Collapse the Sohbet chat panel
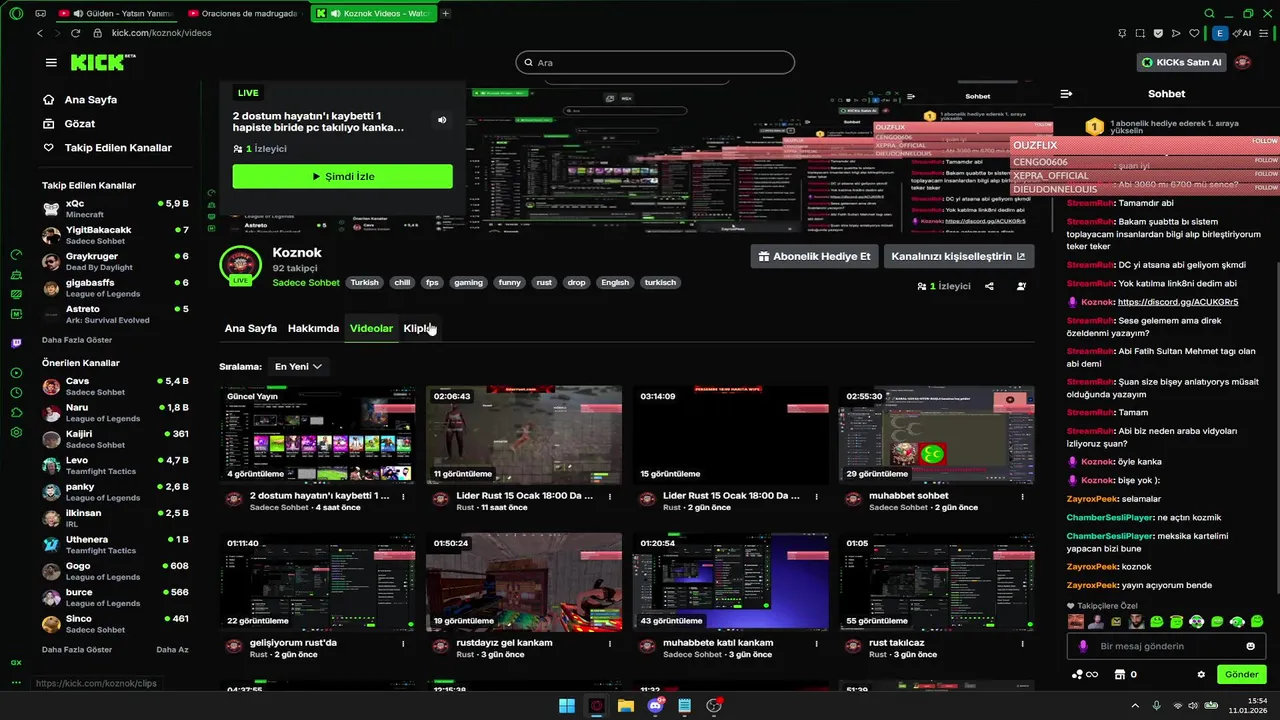Image resolution: width=1280 pixels, height=720 pixels. pyautogui.click(x=1066, y=94)
